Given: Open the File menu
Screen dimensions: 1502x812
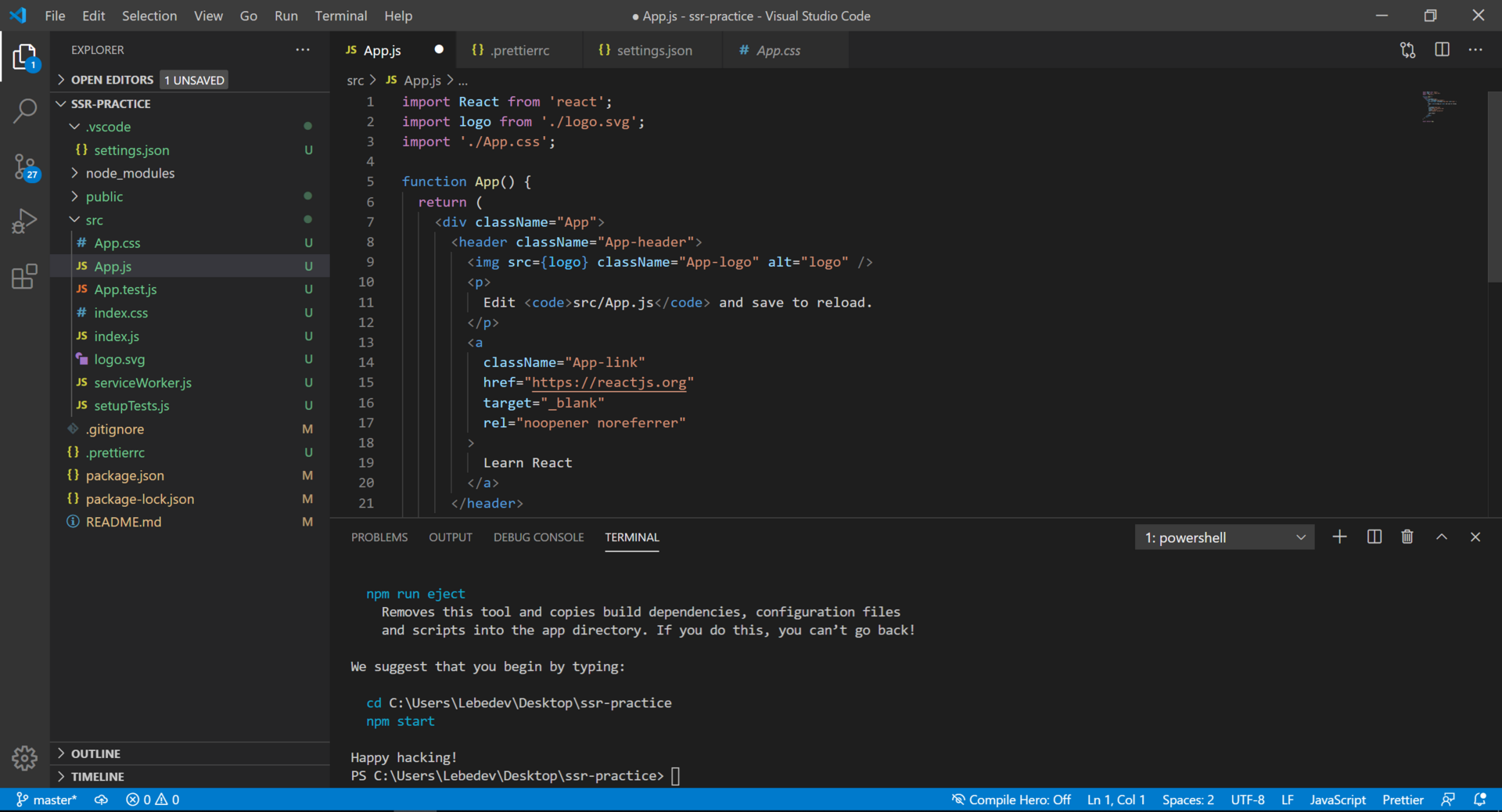Looking at the screenshot, I should pyautogui.click(x=55, y=16).
